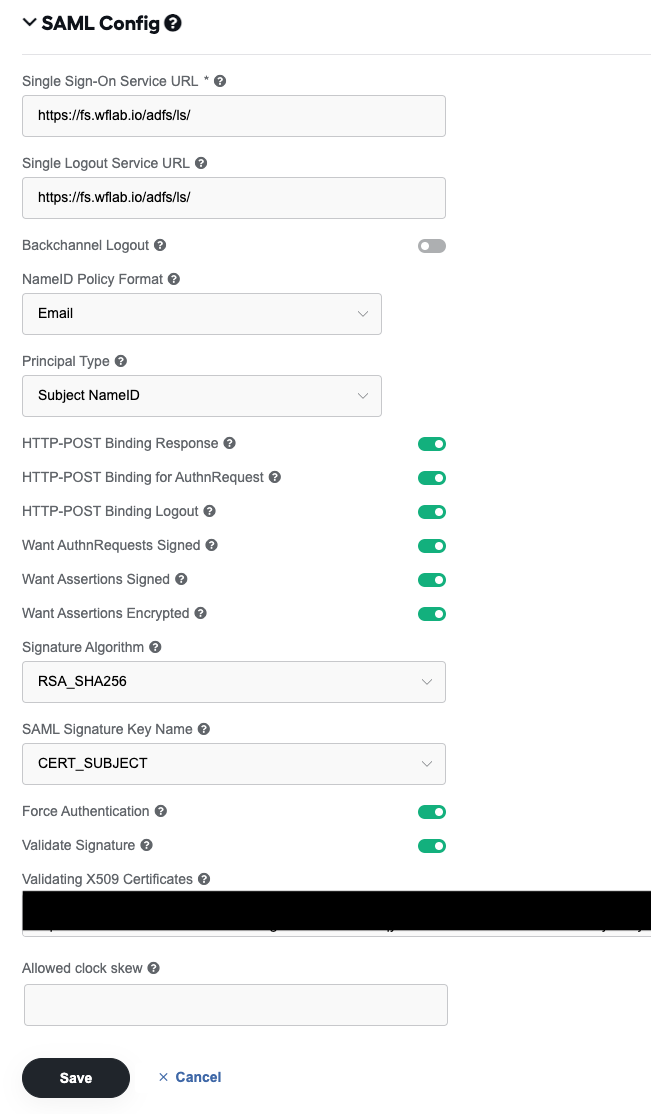Open NameID Policy Format dropdown showing Email
The height and width of the screenshot is (1114, 651).
pyautogui.click(x=202, y=314)
